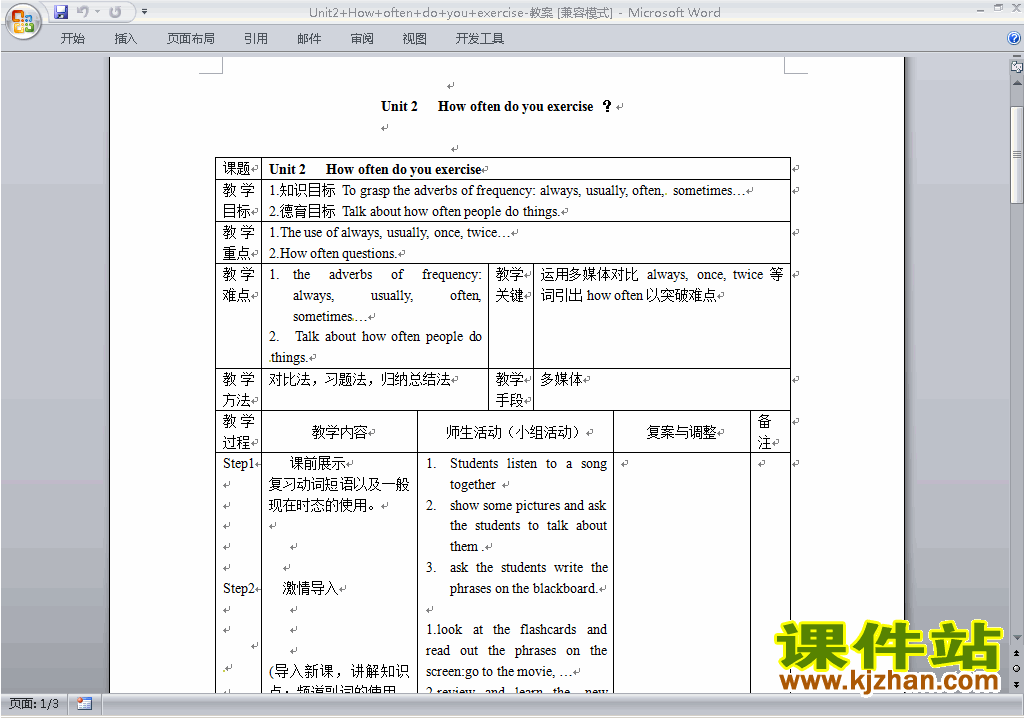Click 'phrases on the blackboard.' line
Screen dimensions: 1024x718
pyautogui.click(x=523, y=588)
